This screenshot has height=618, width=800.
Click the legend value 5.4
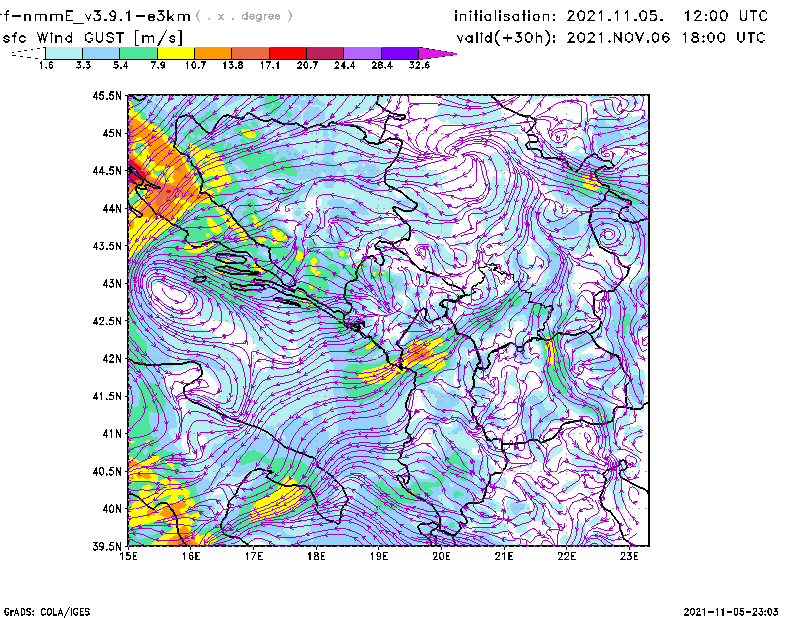(x=120, y=65)
